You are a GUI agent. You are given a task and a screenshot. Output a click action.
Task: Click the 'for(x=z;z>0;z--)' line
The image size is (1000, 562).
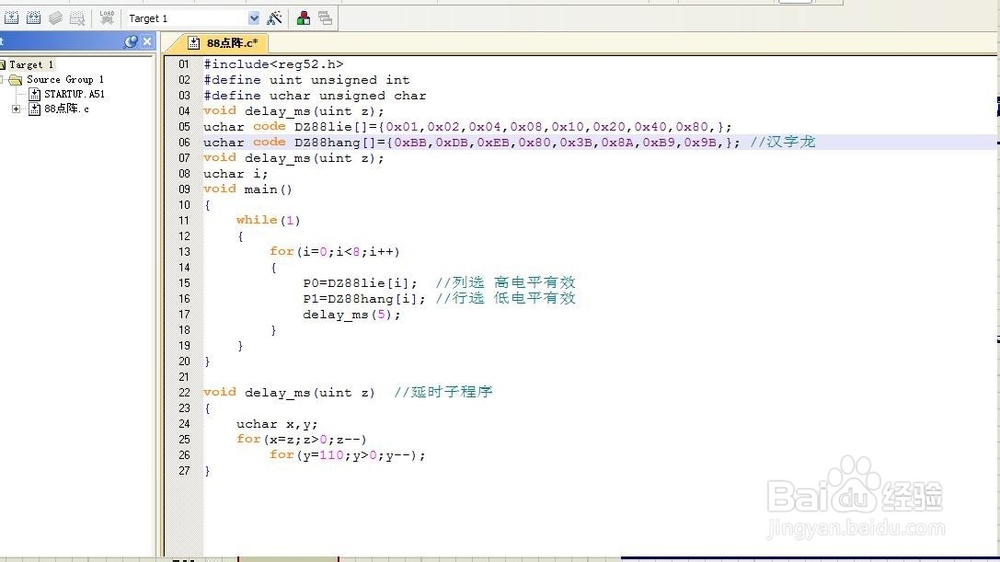coord(301,439)
